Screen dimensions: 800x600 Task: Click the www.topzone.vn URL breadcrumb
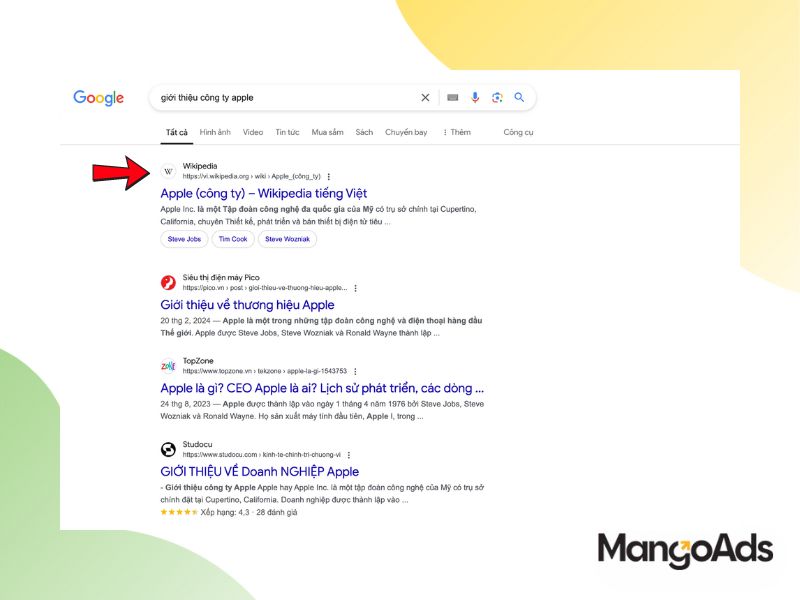265,371
